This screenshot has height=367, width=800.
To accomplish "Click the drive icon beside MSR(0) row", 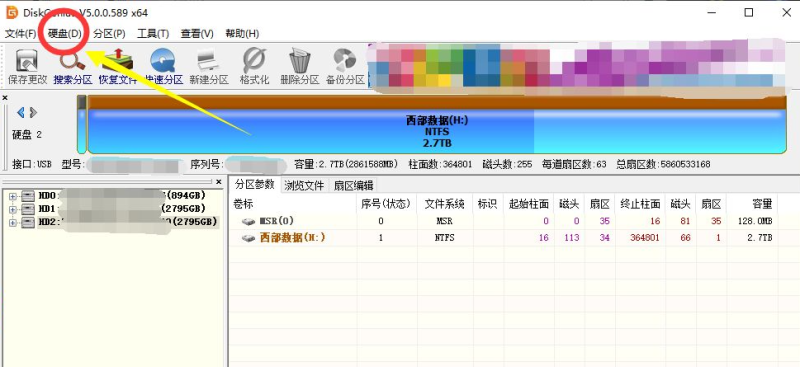I will 248,222.
